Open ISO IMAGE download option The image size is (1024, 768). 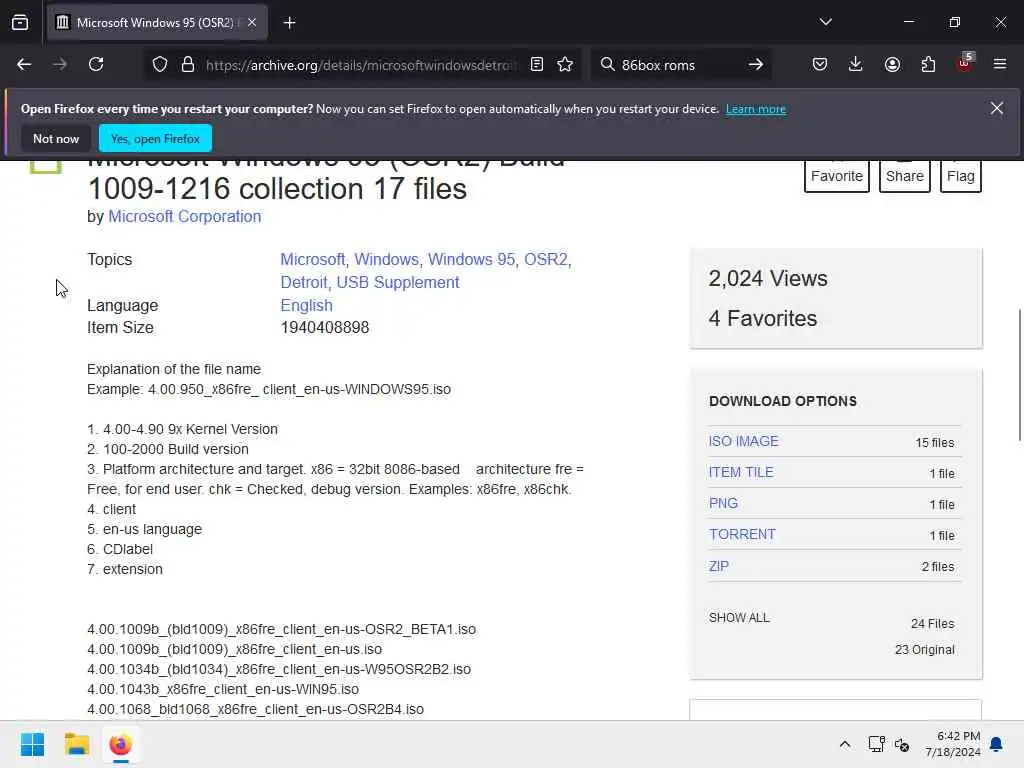(744, 441)
